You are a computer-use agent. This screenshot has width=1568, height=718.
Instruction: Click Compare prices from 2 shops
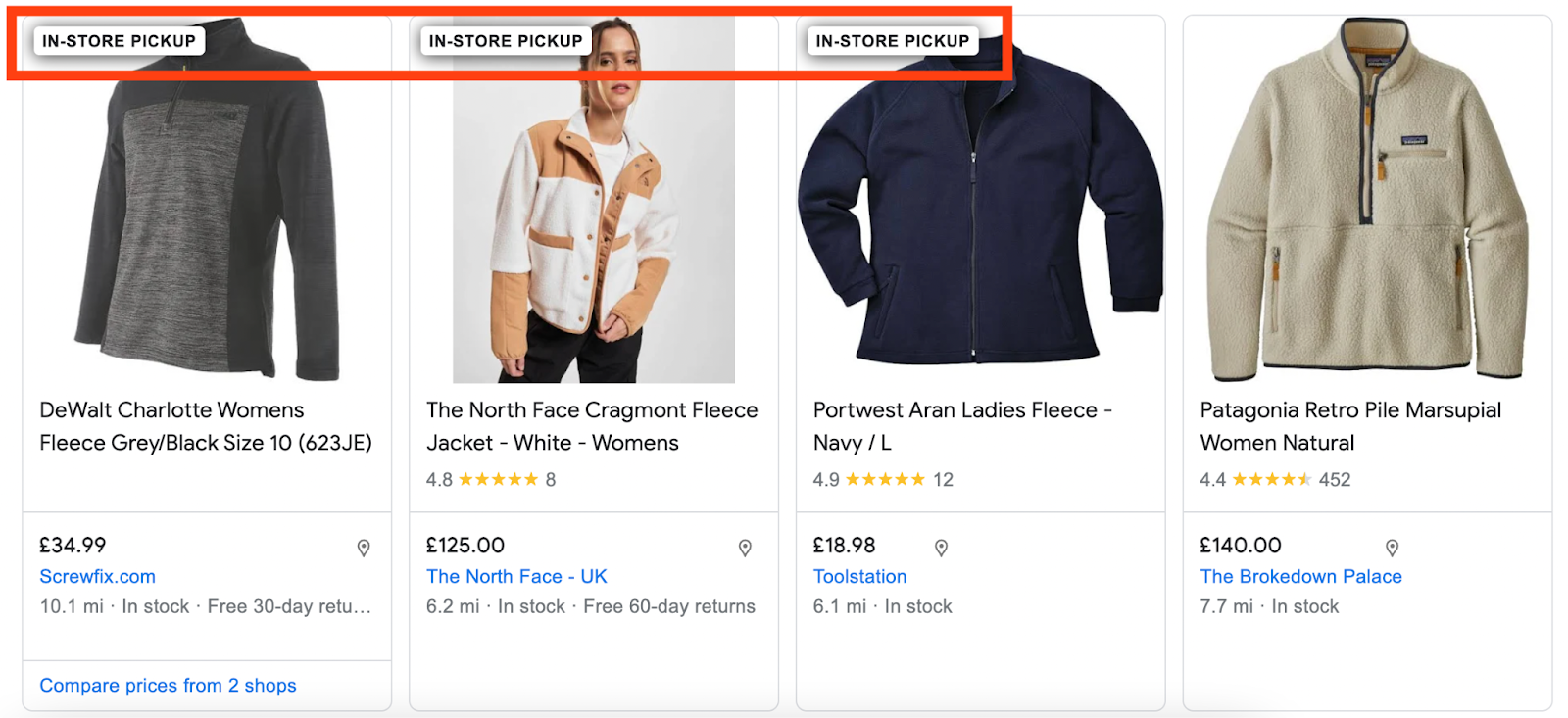point(168,686)
